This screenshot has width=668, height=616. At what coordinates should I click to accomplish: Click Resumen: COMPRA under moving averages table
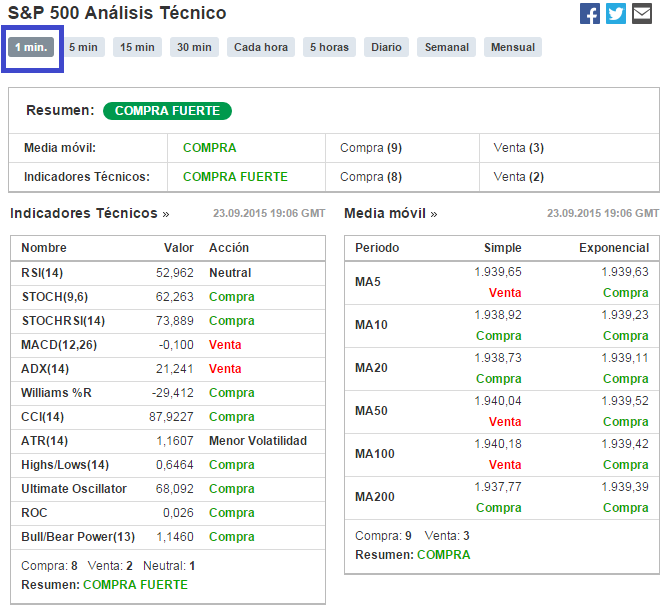413,555
